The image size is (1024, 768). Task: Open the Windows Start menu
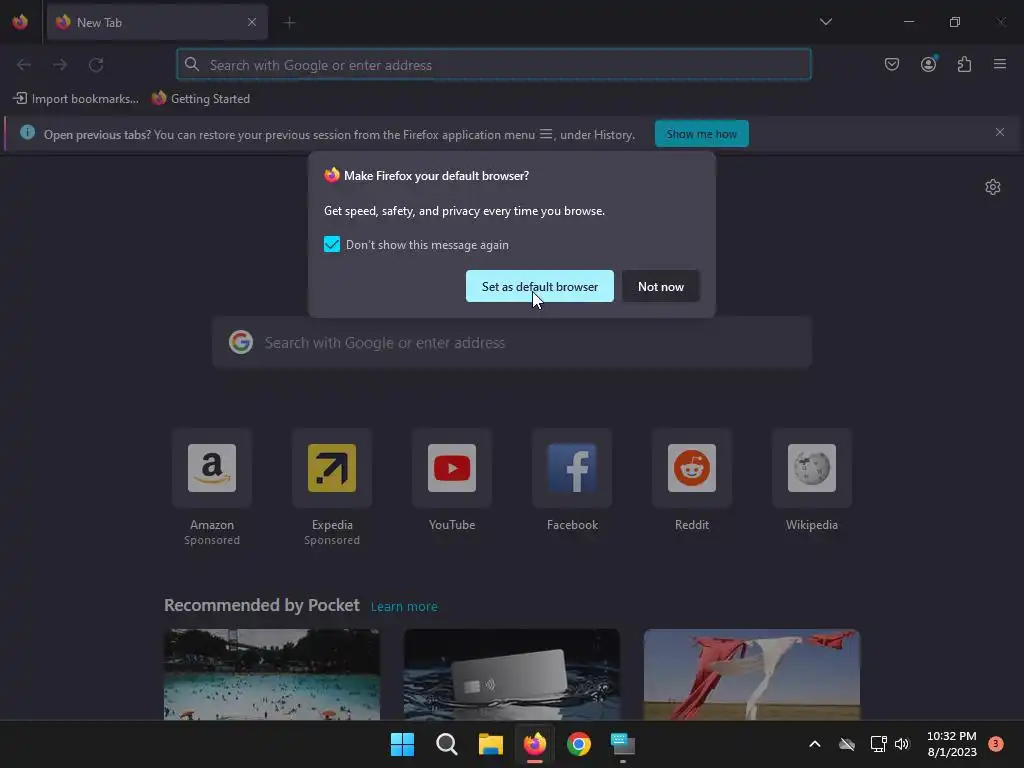pos(402,744)
